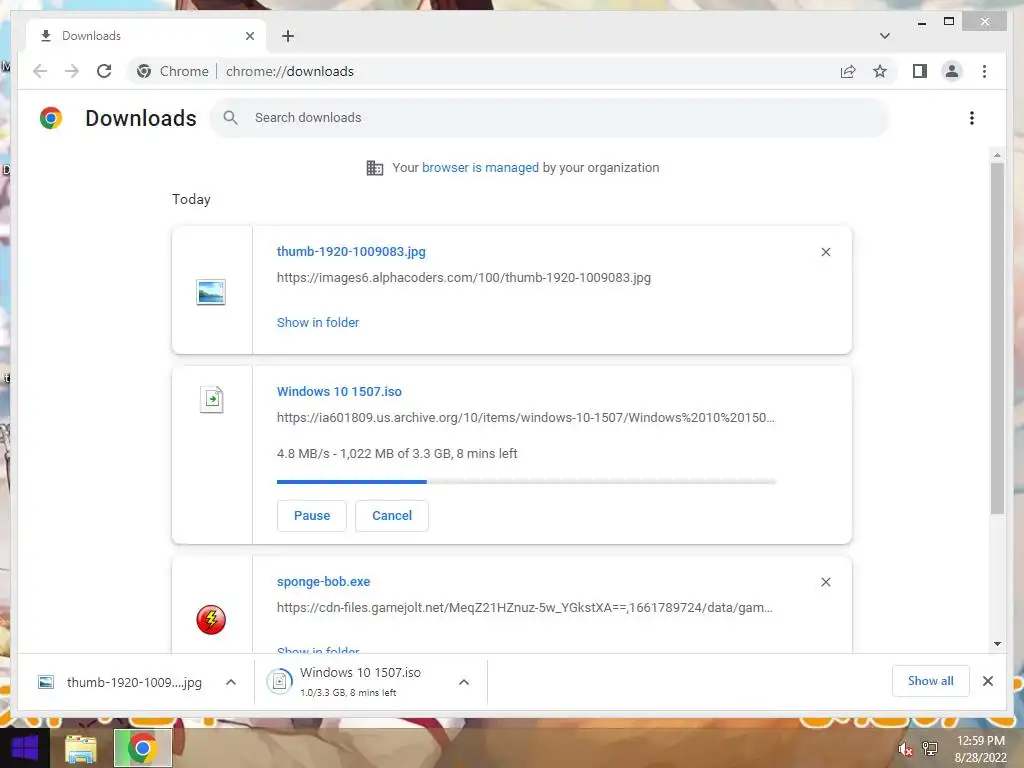This screenshot has width=1024, height=768.
Task: Open the taskbar clock showing 12:59 PM
Action: [980, 749]
